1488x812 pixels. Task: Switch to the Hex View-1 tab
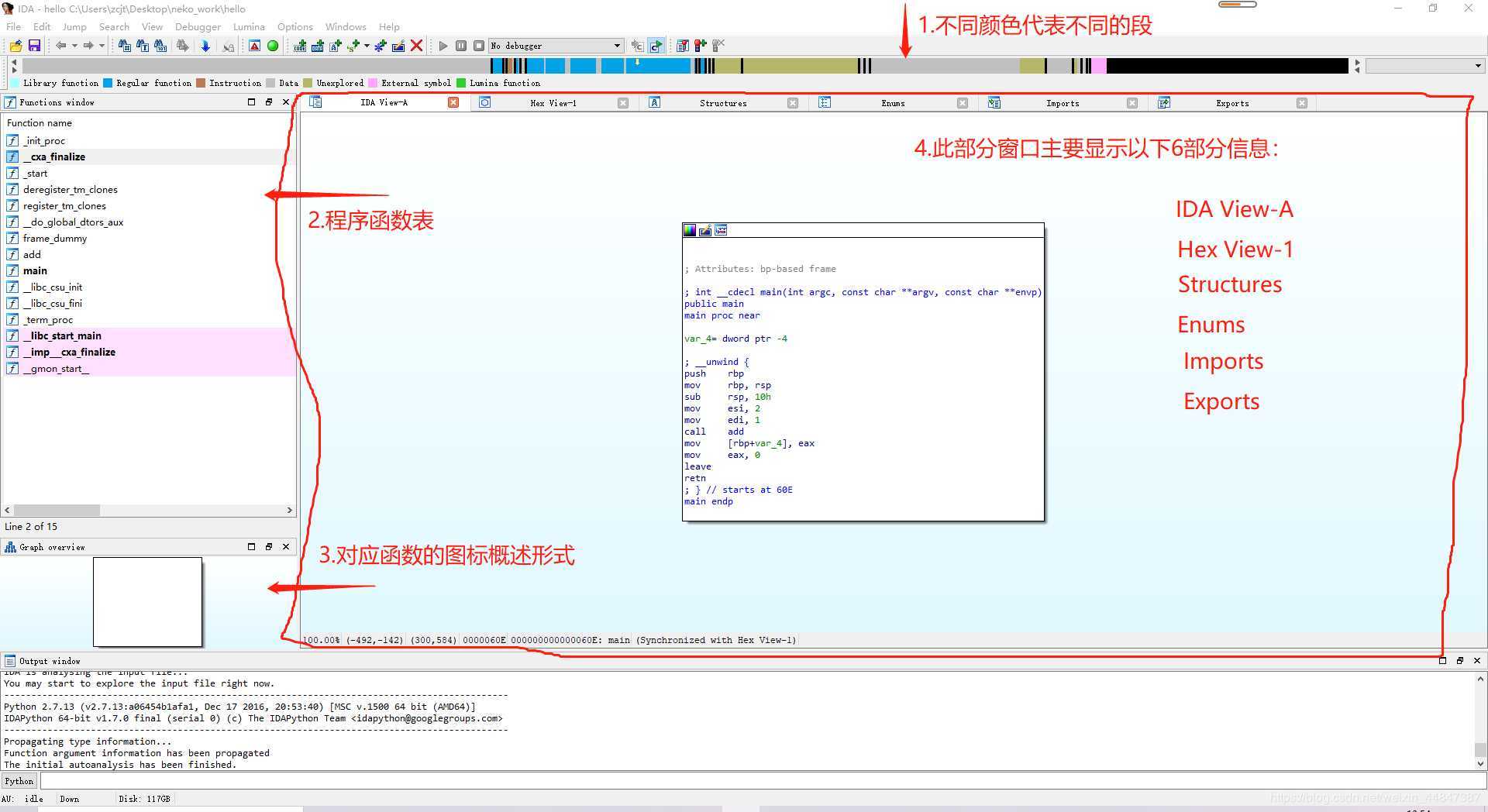coord(553,103)
